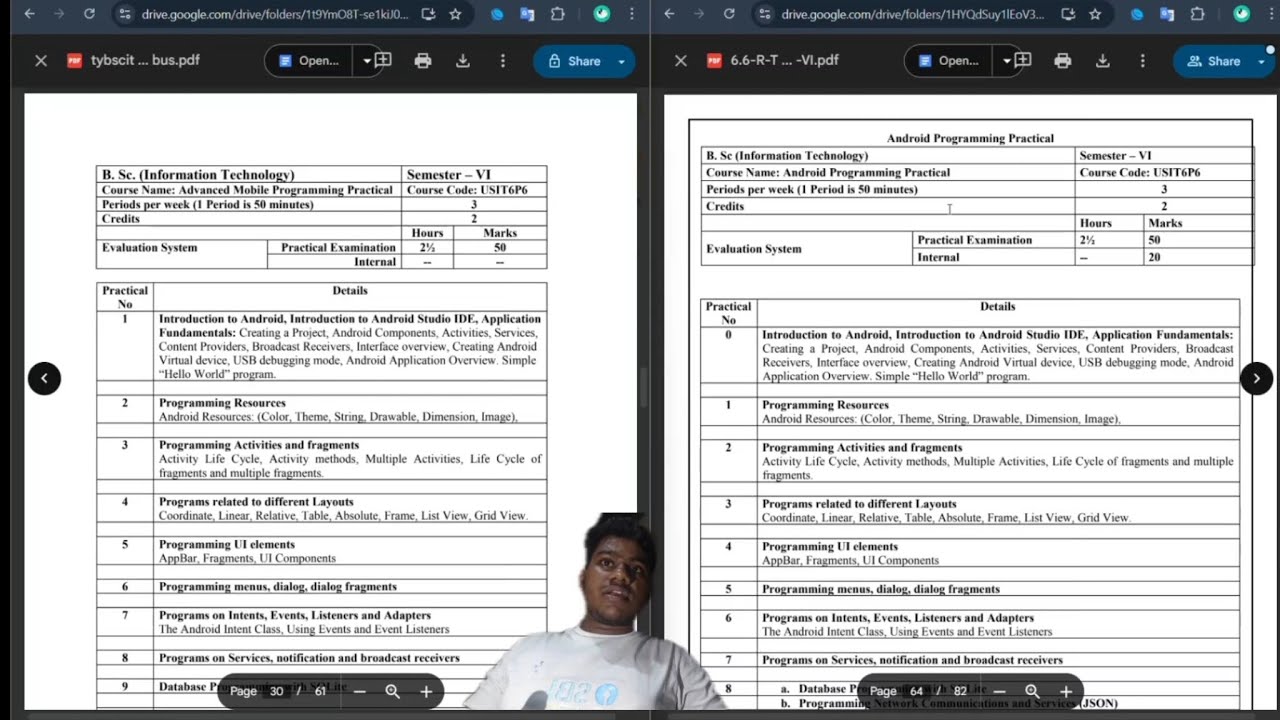Screen dimensions: 1280x720
Task: Zoom in on the left PDF viewer
Action: (426, 691)
